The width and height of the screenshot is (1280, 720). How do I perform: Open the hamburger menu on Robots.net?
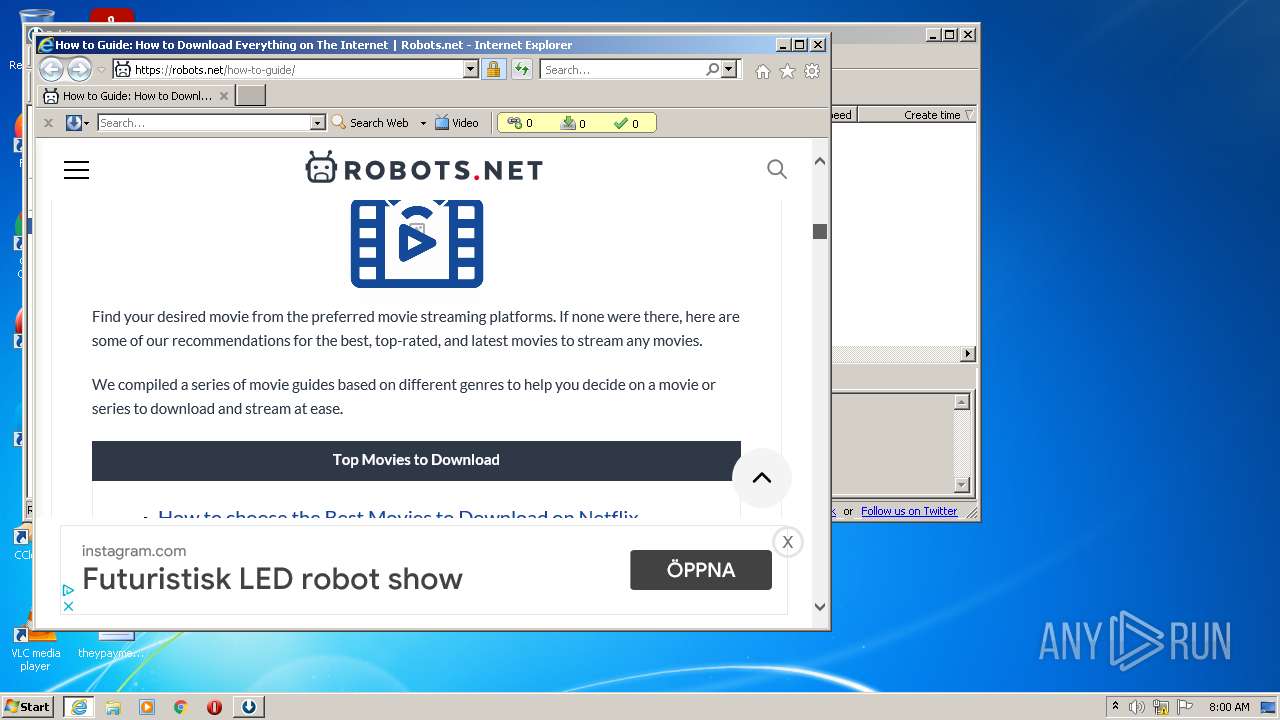[x=76, y=170]
